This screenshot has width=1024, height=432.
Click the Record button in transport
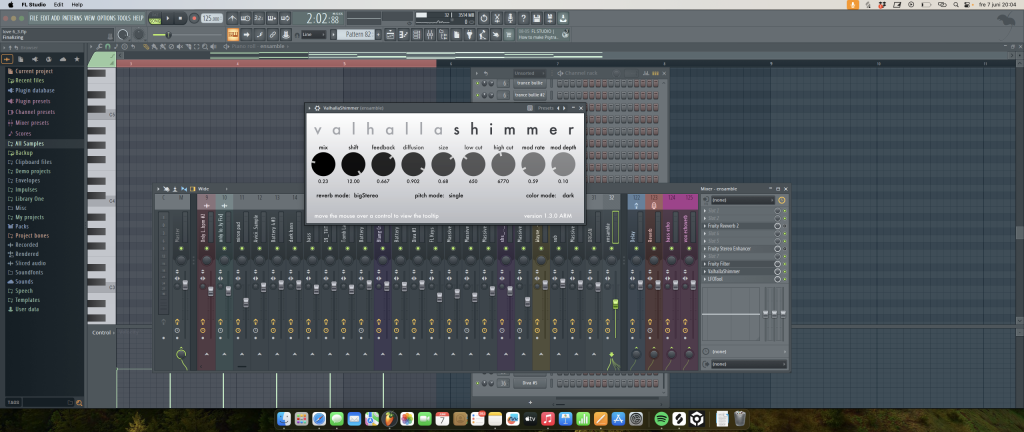pyautogui.click(x=193, y=18)
